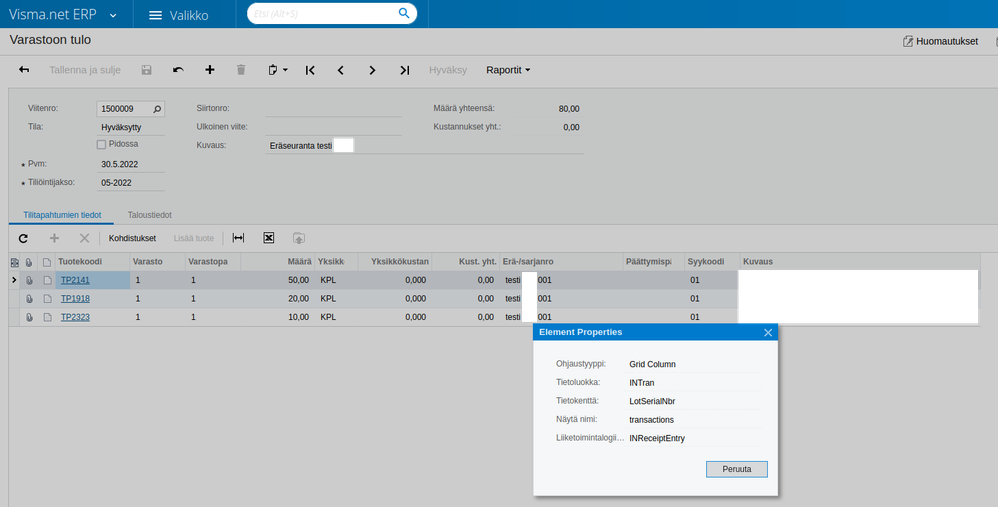Screen dimensions: 998x507
Task: Click note icon in TP1918 row
Action: [47, 298]
